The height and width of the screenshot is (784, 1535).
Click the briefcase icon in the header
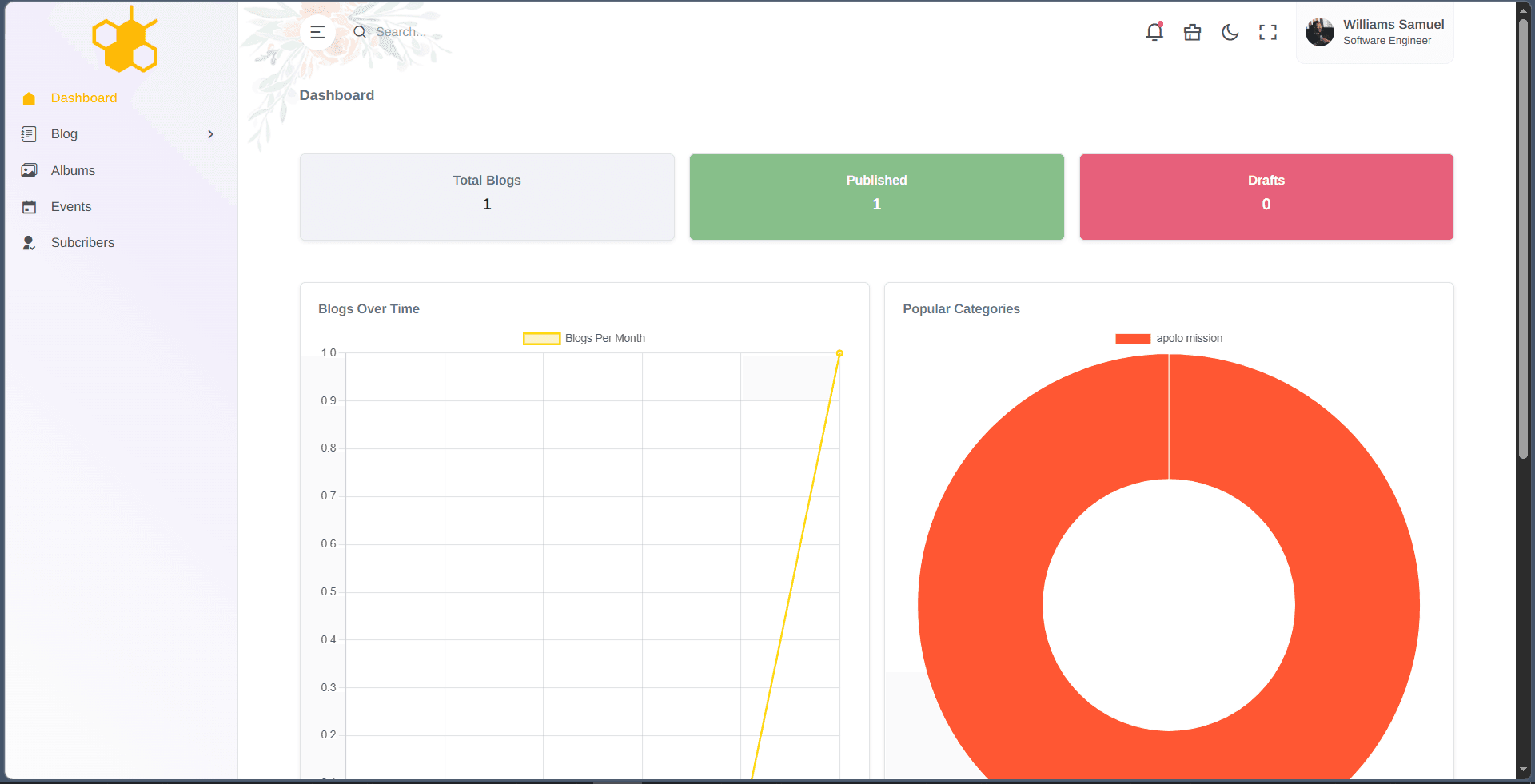[1192, 32]
